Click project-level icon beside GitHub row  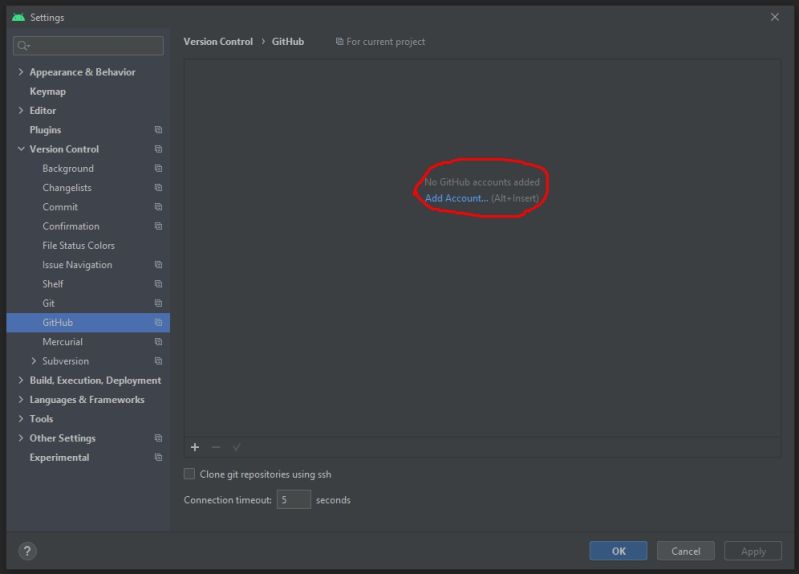[158, 323]
